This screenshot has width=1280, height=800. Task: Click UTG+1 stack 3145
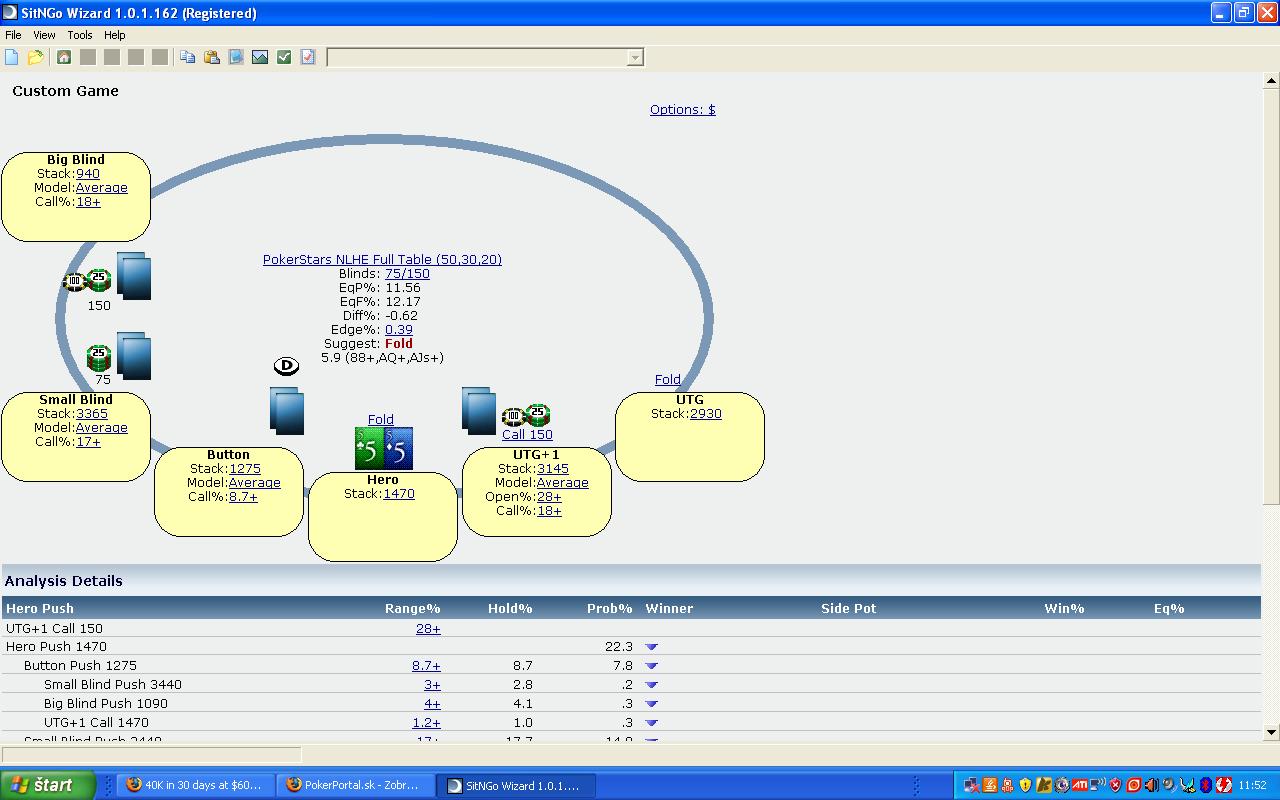tap(553, 468)
